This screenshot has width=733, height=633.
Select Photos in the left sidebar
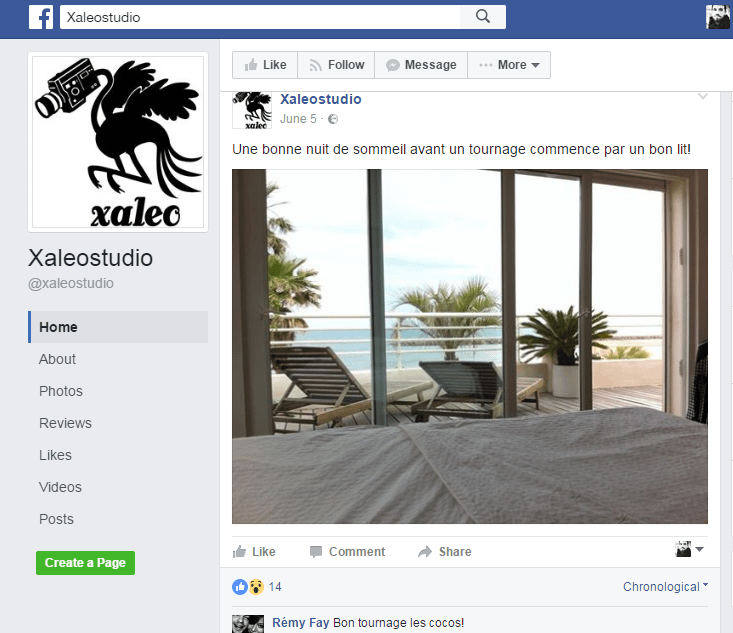[61, 391]
